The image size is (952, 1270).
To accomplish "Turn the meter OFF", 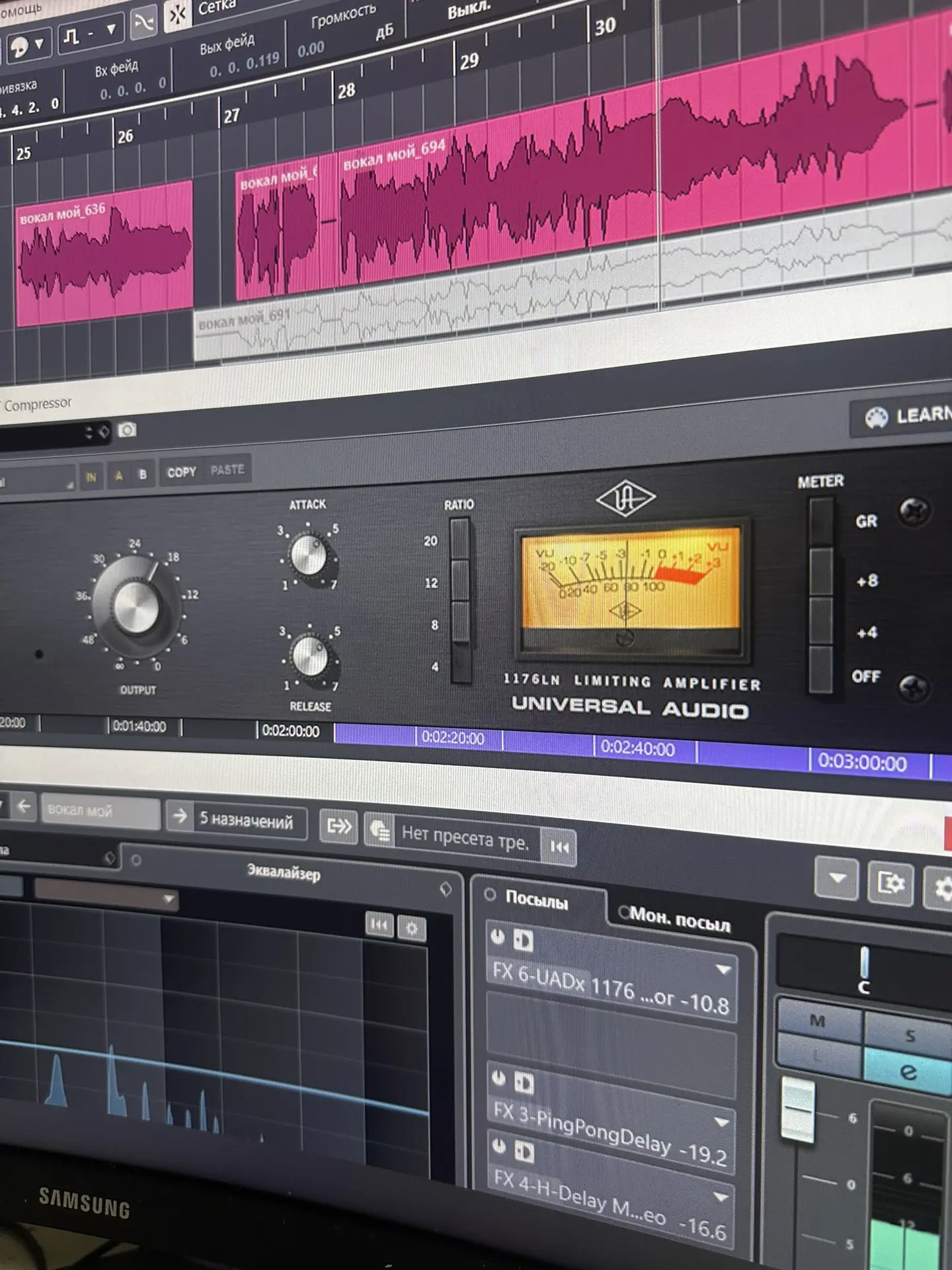I will (820, 669).
